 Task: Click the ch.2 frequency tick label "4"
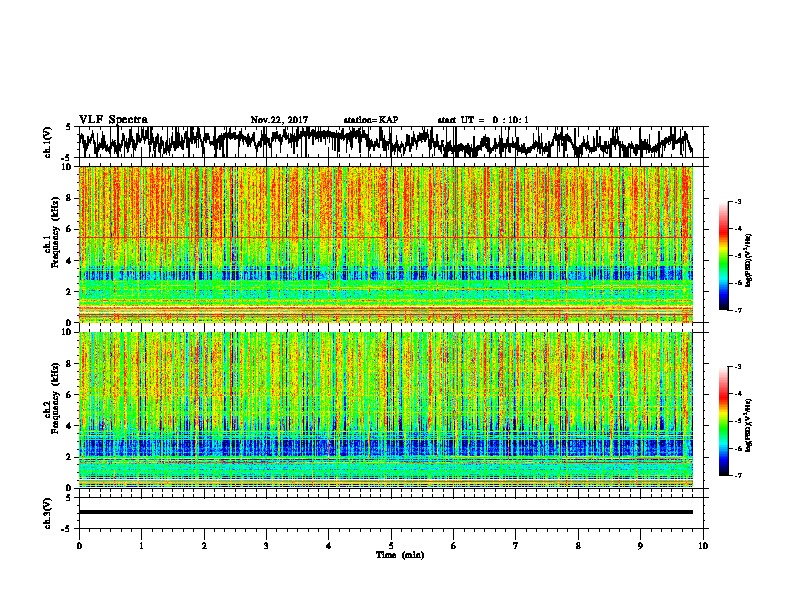click(x=70, y=426)
